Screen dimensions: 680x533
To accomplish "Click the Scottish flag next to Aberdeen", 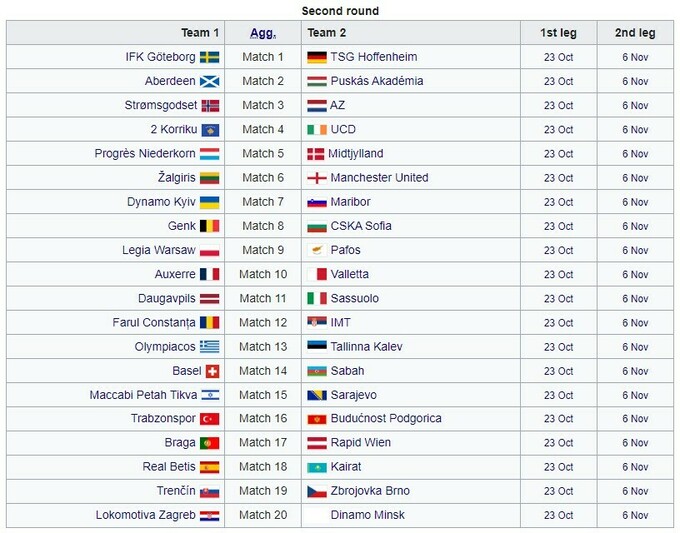I will coord(210,81).
